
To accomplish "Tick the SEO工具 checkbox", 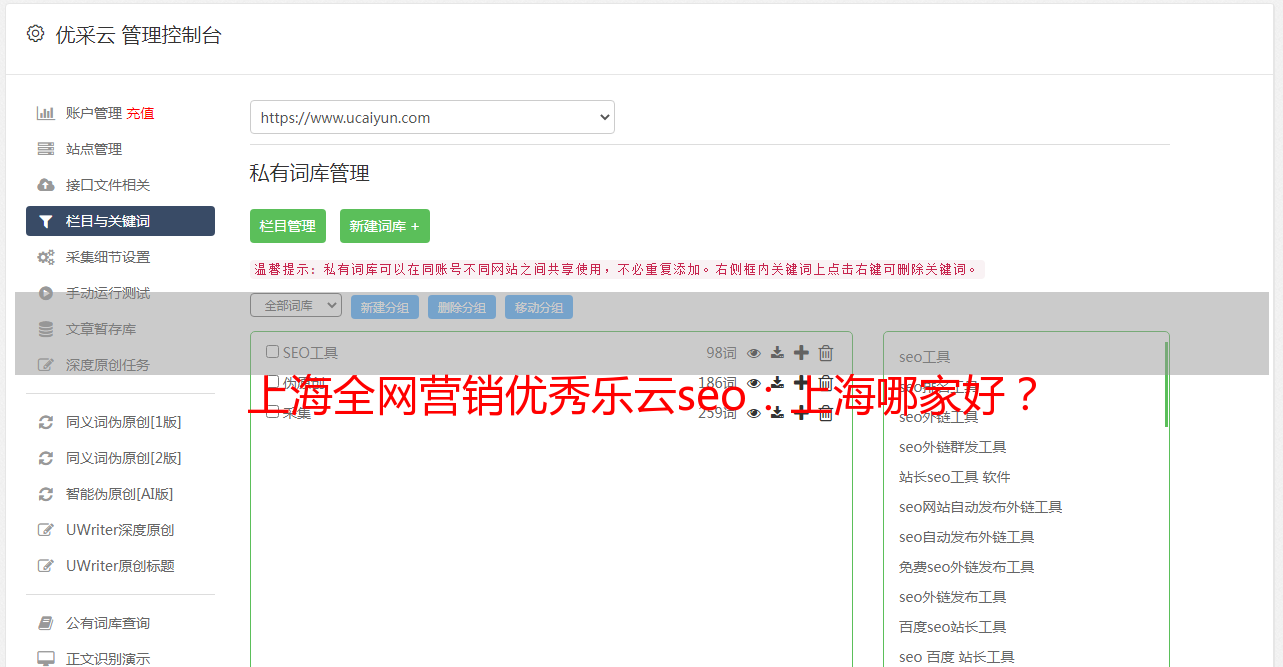I will [x=272, y=352].
